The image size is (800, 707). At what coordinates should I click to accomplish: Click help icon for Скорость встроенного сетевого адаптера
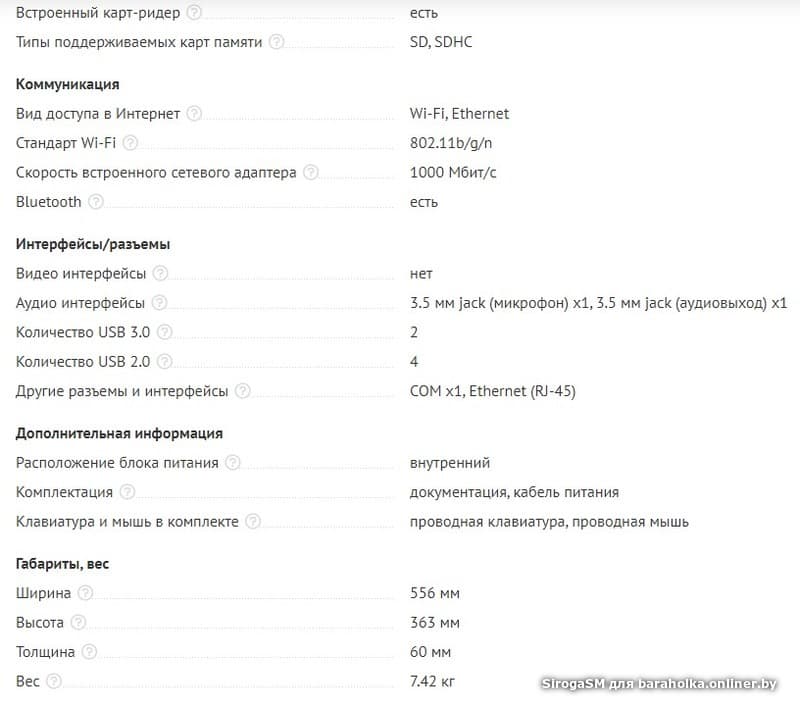310,172
